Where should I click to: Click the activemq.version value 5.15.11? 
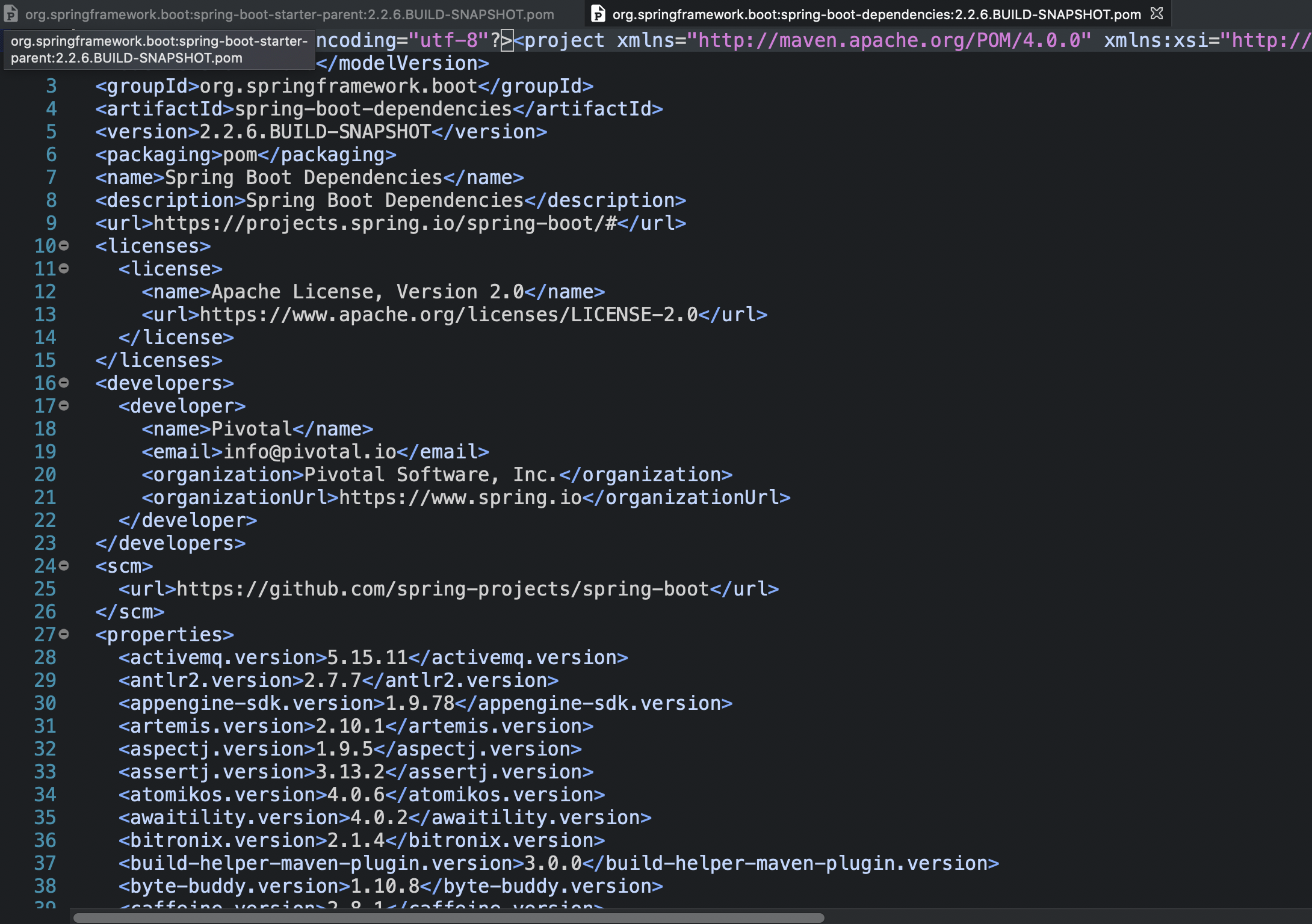click(367, 658)
